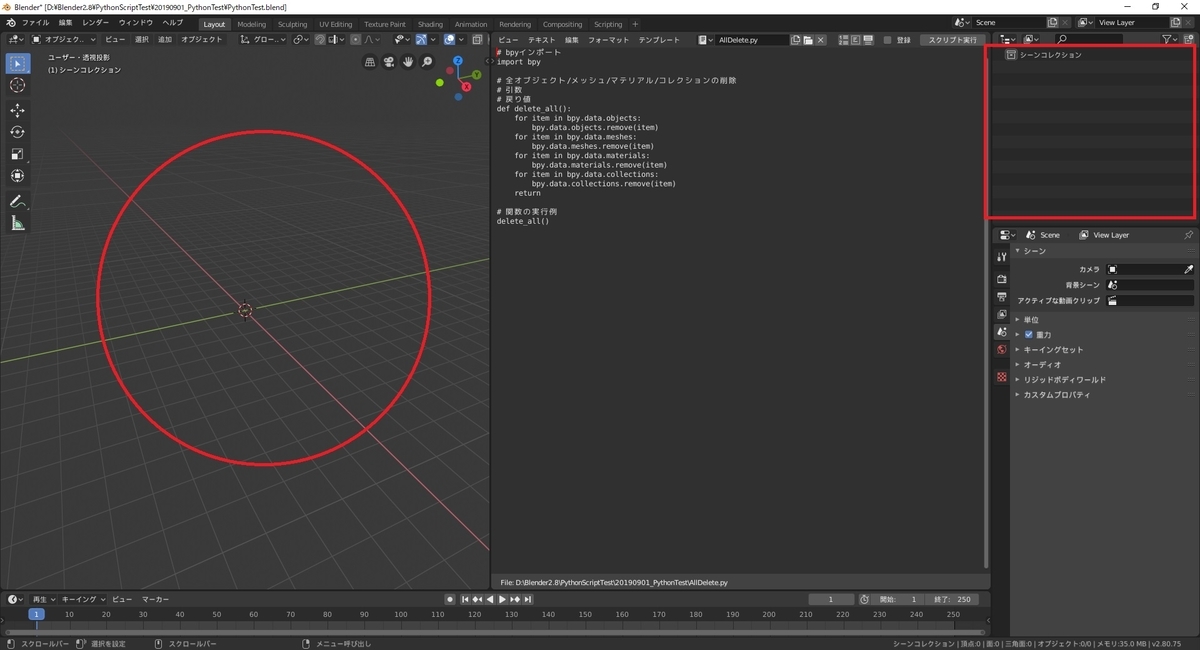Unlink AllDelete.py with the X button
Image resolution: width=1200 pixels, height=650 pixels.
(820, 39)
